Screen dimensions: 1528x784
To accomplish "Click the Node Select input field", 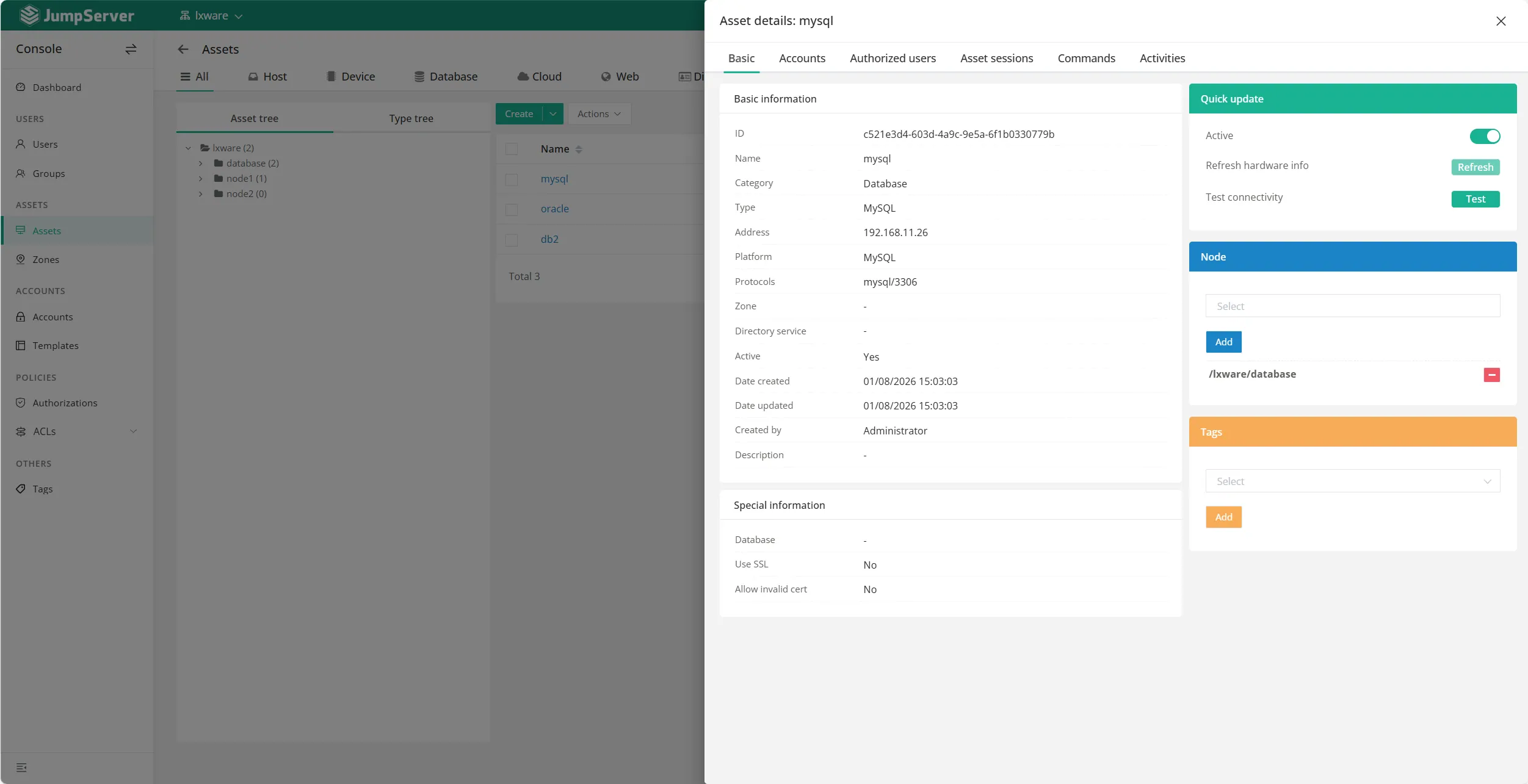I will (x=1352, y=306).
